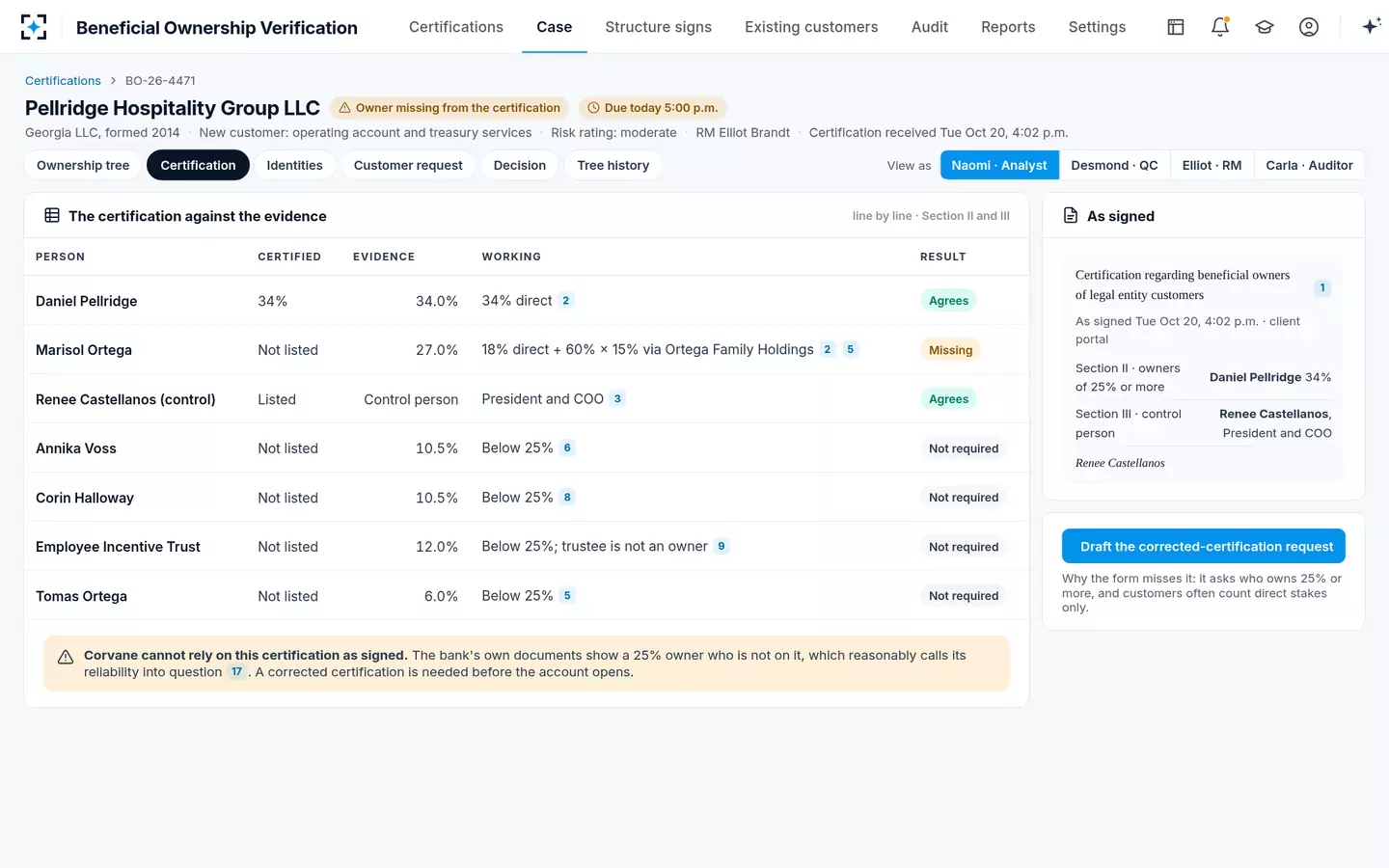View as Carla · Auditor

(1309, 165)
